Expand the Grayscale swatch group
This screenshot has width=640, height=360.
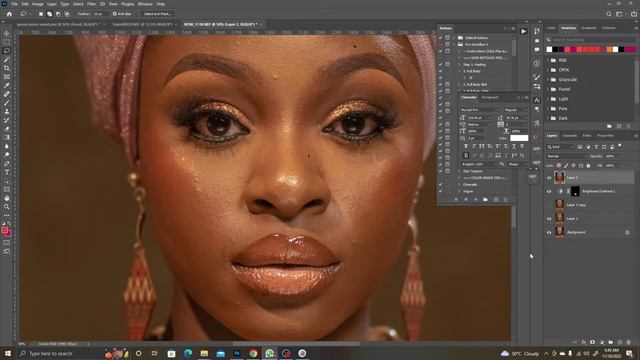pyautogui.click(x=549, y=80)
